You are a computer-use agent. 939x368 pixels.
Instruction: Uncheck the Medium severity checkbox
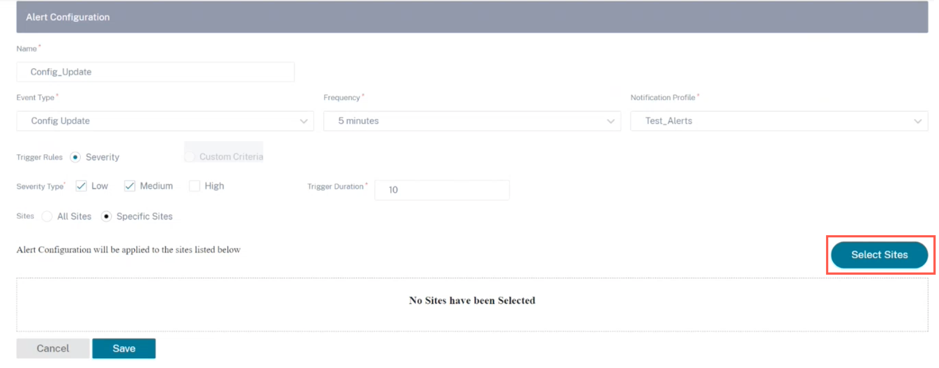[x=130, y=186]
